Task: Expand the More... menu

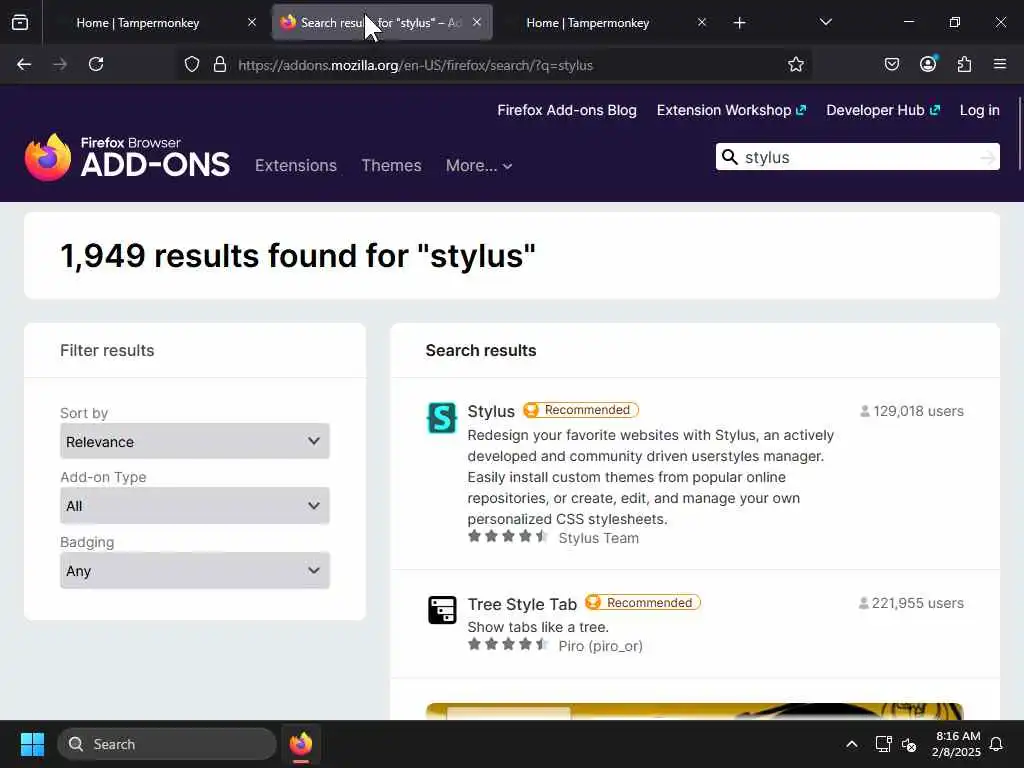Action: [479, 165]
